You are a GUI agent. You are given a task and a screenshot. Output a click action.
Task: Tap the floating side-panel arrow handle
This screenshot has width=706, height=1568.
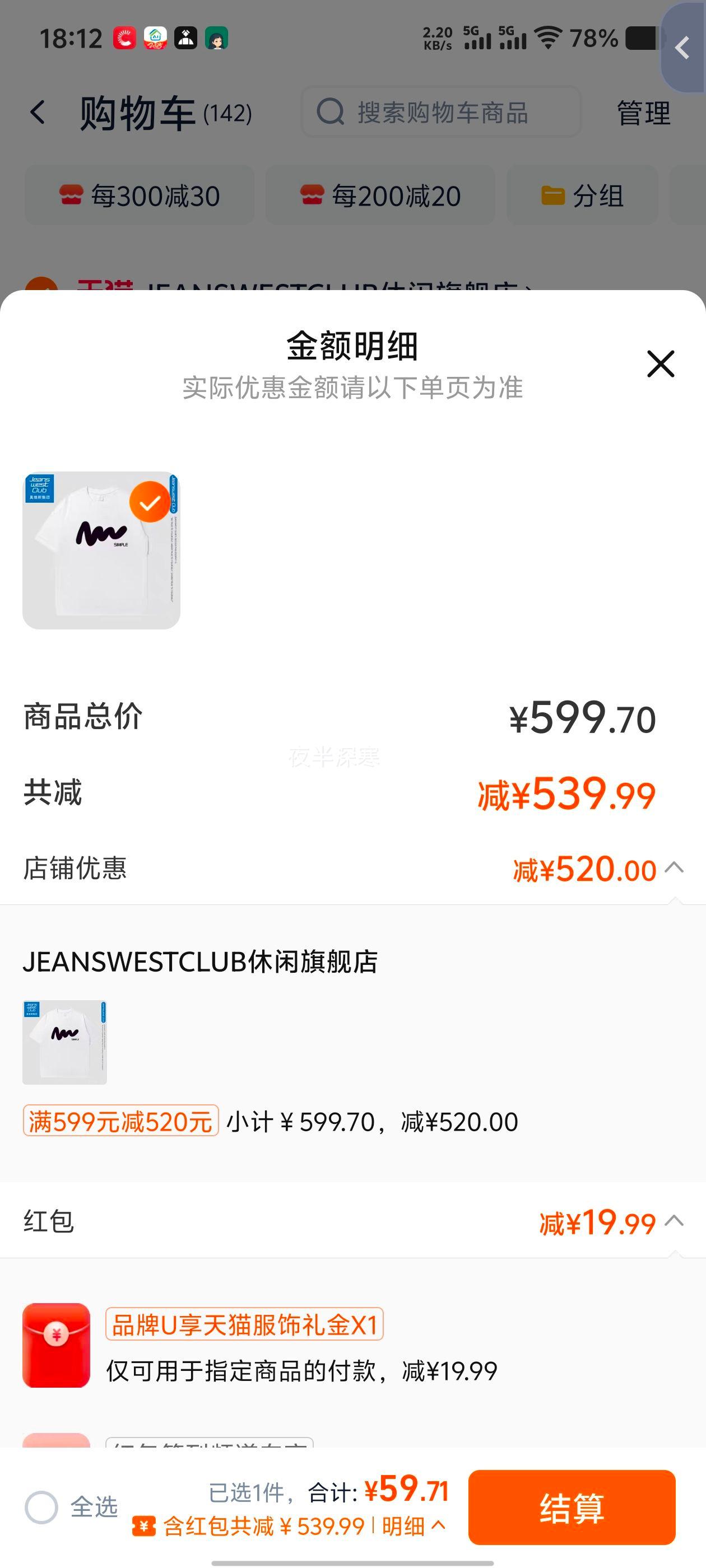click(684, 48)
